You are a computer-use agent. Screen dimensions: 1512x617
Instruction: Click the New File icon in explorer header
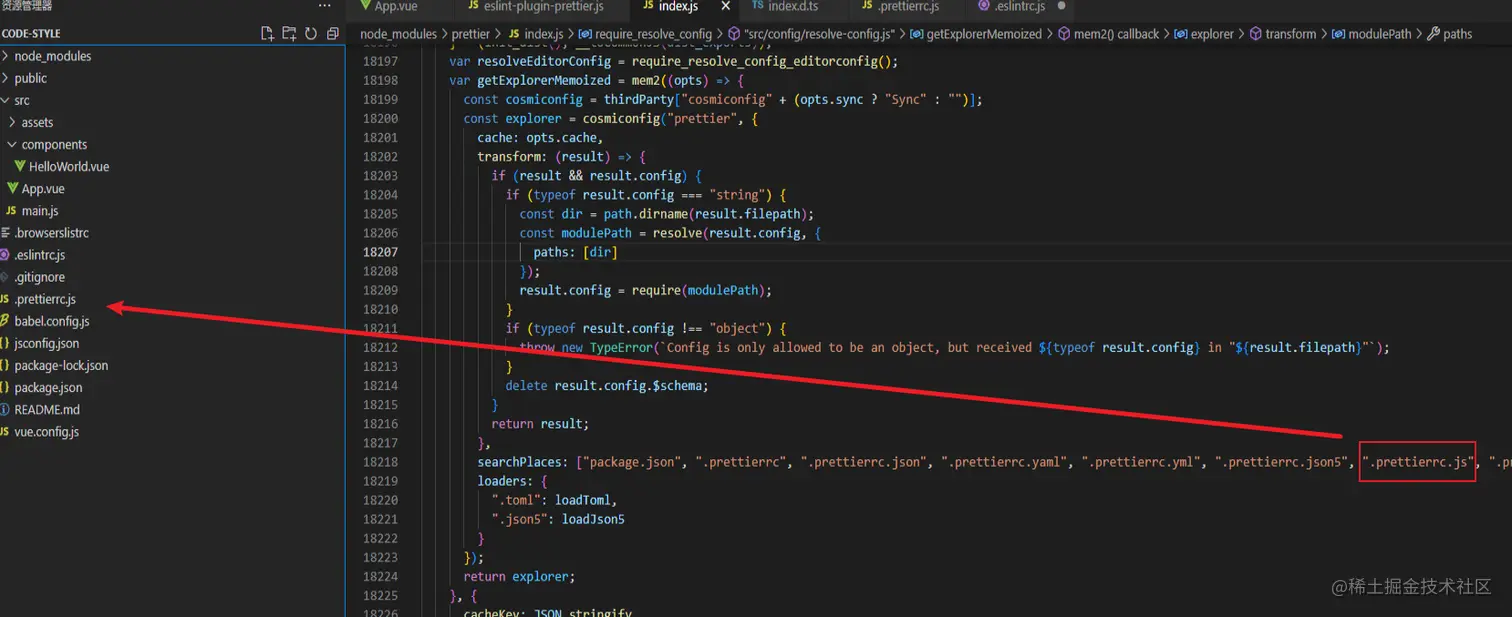(x=267, y=34)
